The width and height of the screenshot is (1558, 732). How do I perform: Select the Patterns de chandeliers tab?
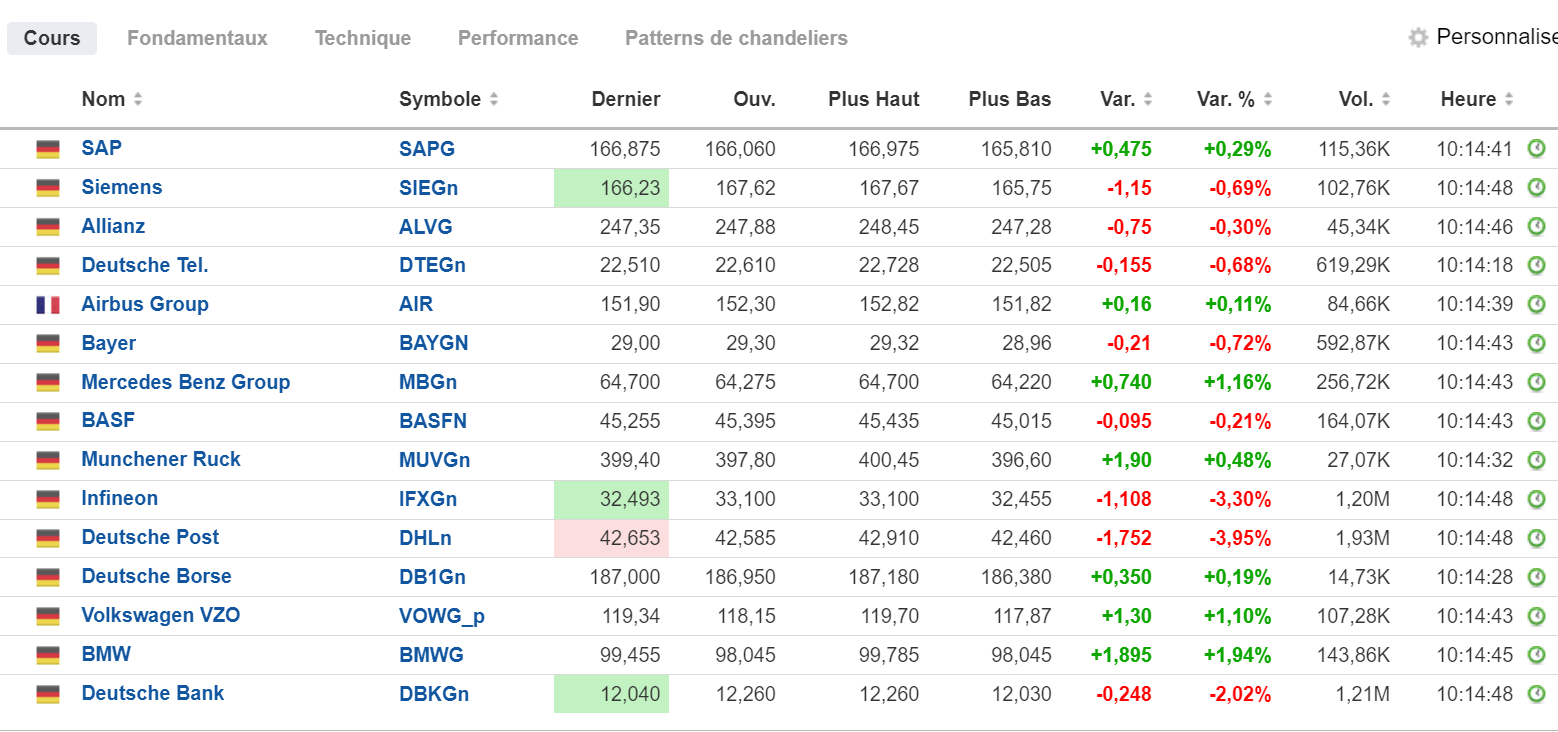click(736, 38)
